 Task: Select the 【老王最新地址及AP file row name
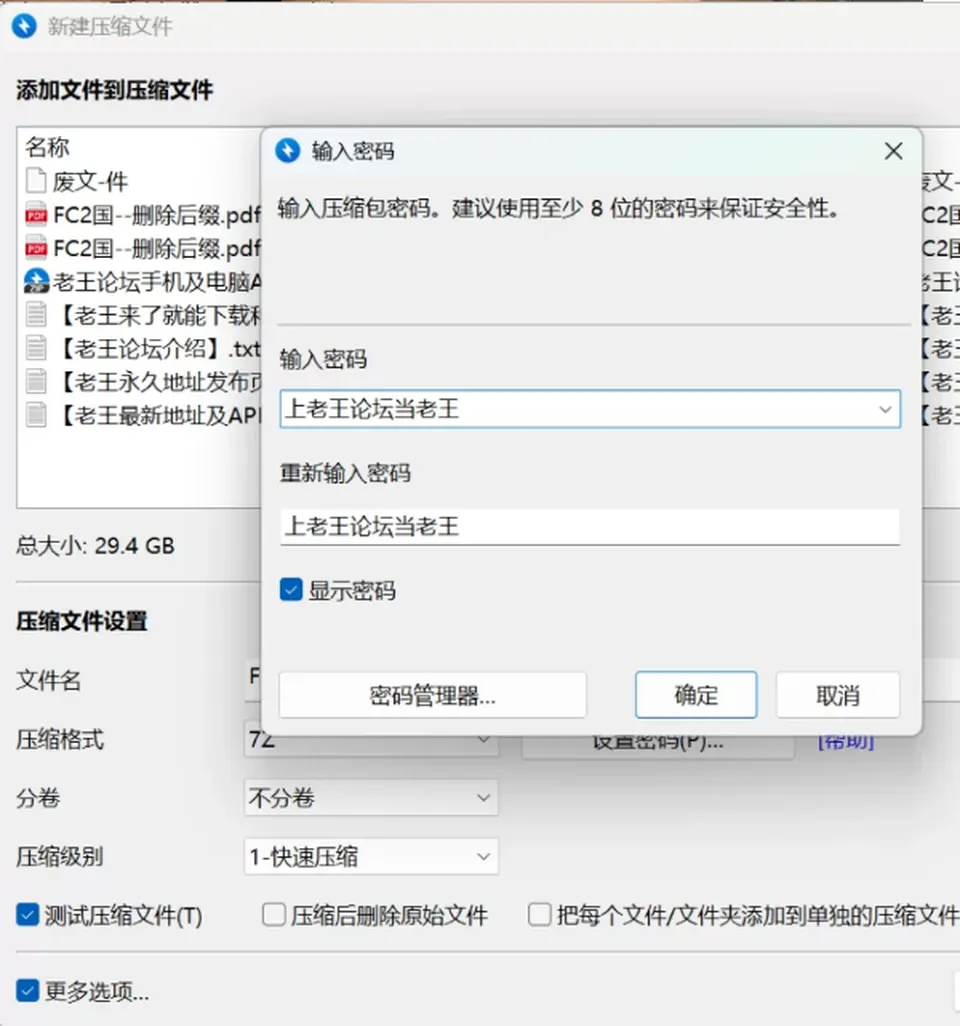(x=162, y=415)
